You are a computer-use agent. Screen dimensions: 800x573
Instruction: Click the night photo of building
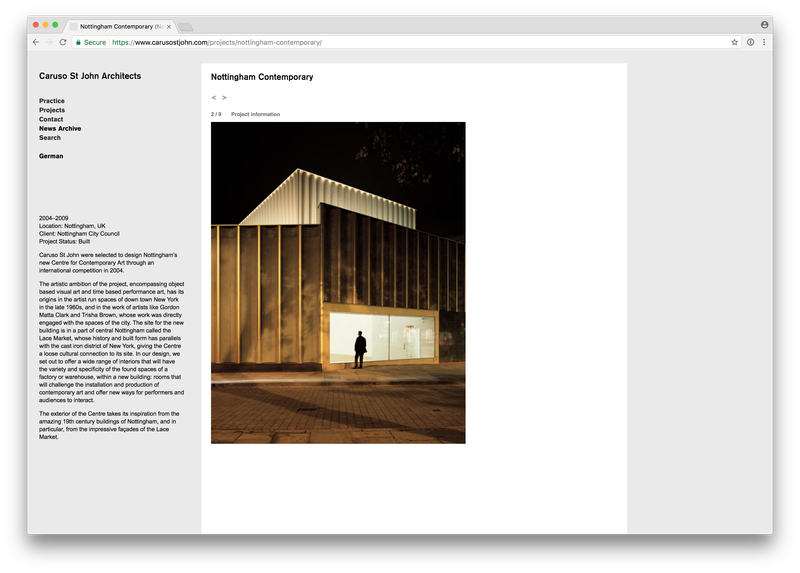pos(338,283)
